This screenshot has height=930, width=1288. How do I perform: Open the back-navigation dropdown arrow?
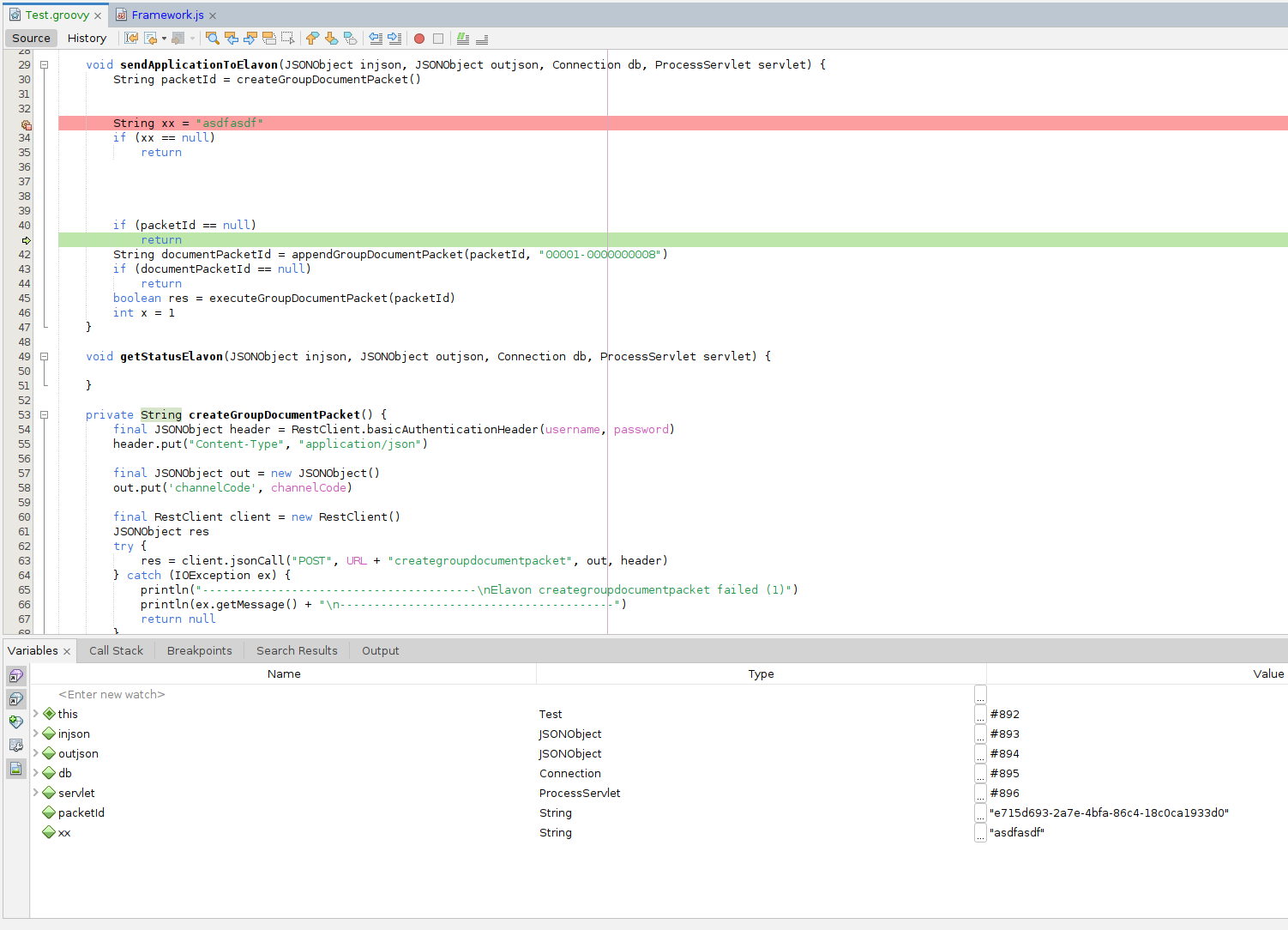163,38
